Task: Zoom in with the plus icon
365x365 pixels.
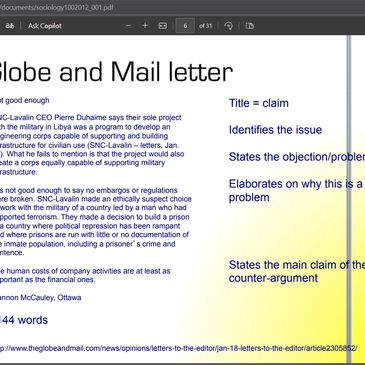Action: pos(145,26)
